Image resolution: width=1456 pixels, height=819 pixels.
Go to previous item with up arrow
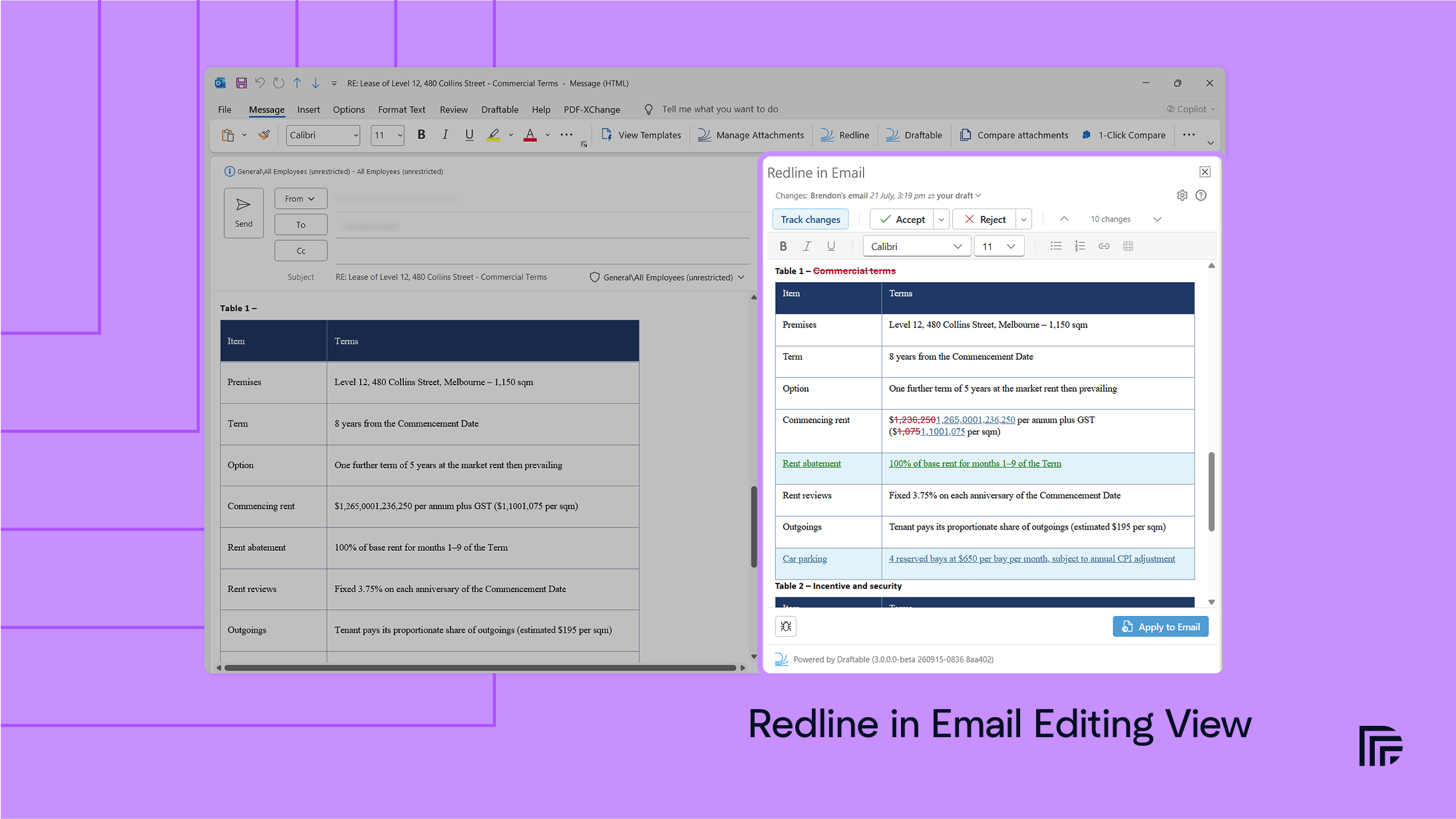297,83
